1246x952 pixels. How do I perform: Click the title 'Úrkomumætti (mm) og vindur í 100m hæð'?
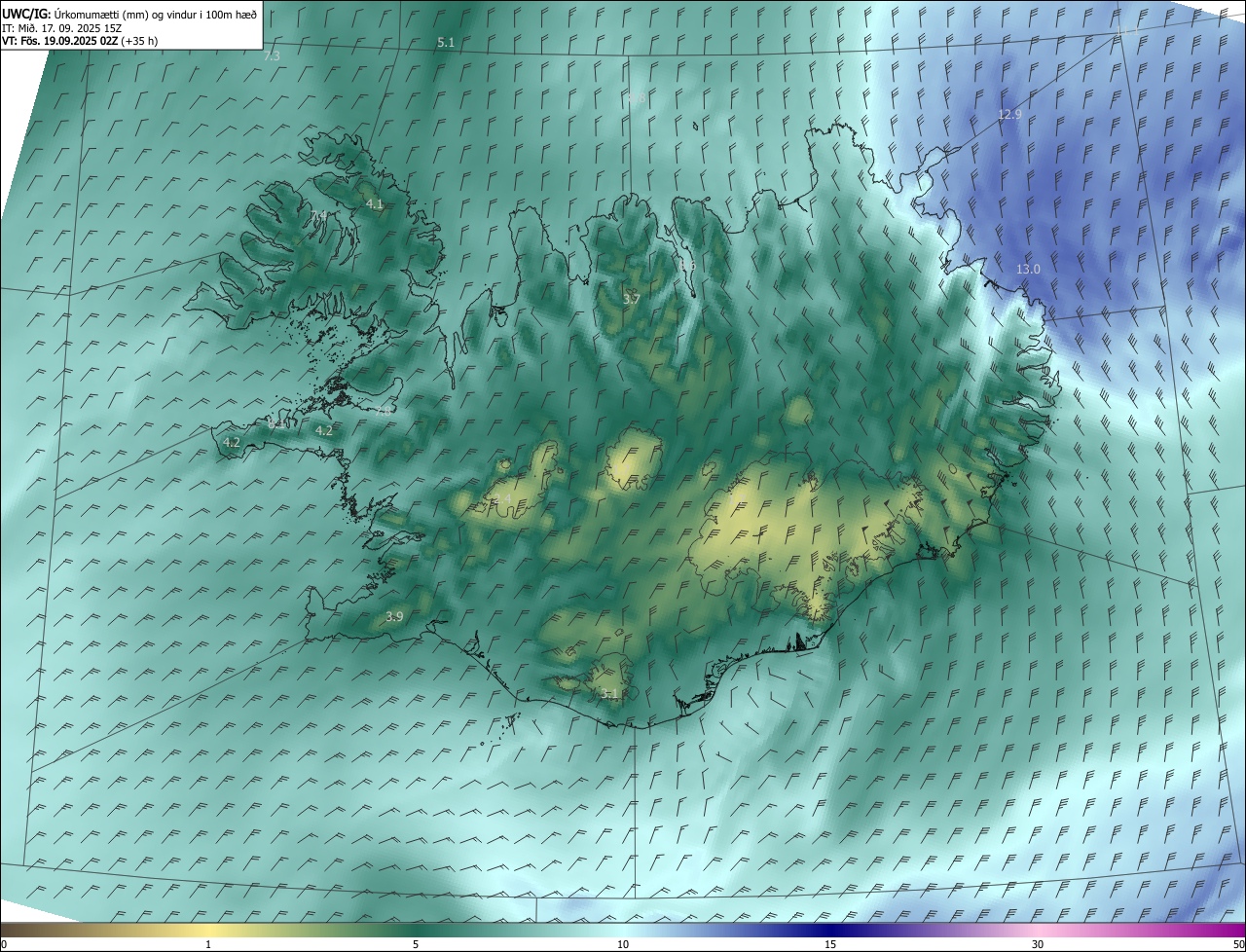tap(155, 14)
